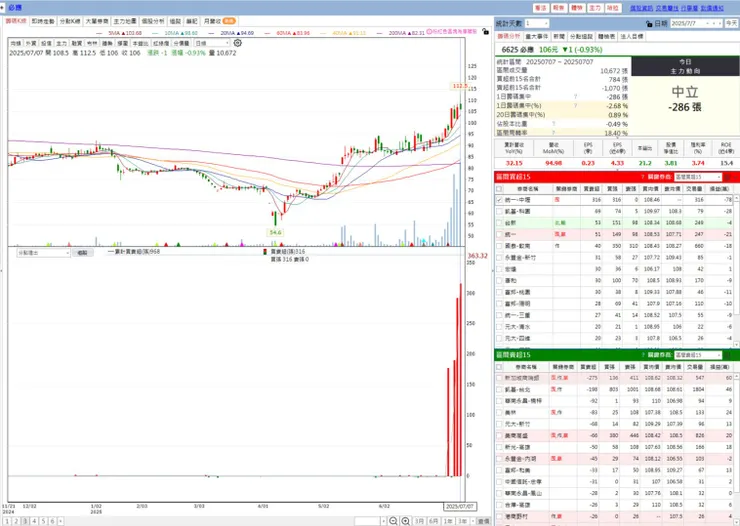
Task: Check the 新加坡商瑞銀 seller row checkbox
Action: pyautogui.click(x=499, y=378)
